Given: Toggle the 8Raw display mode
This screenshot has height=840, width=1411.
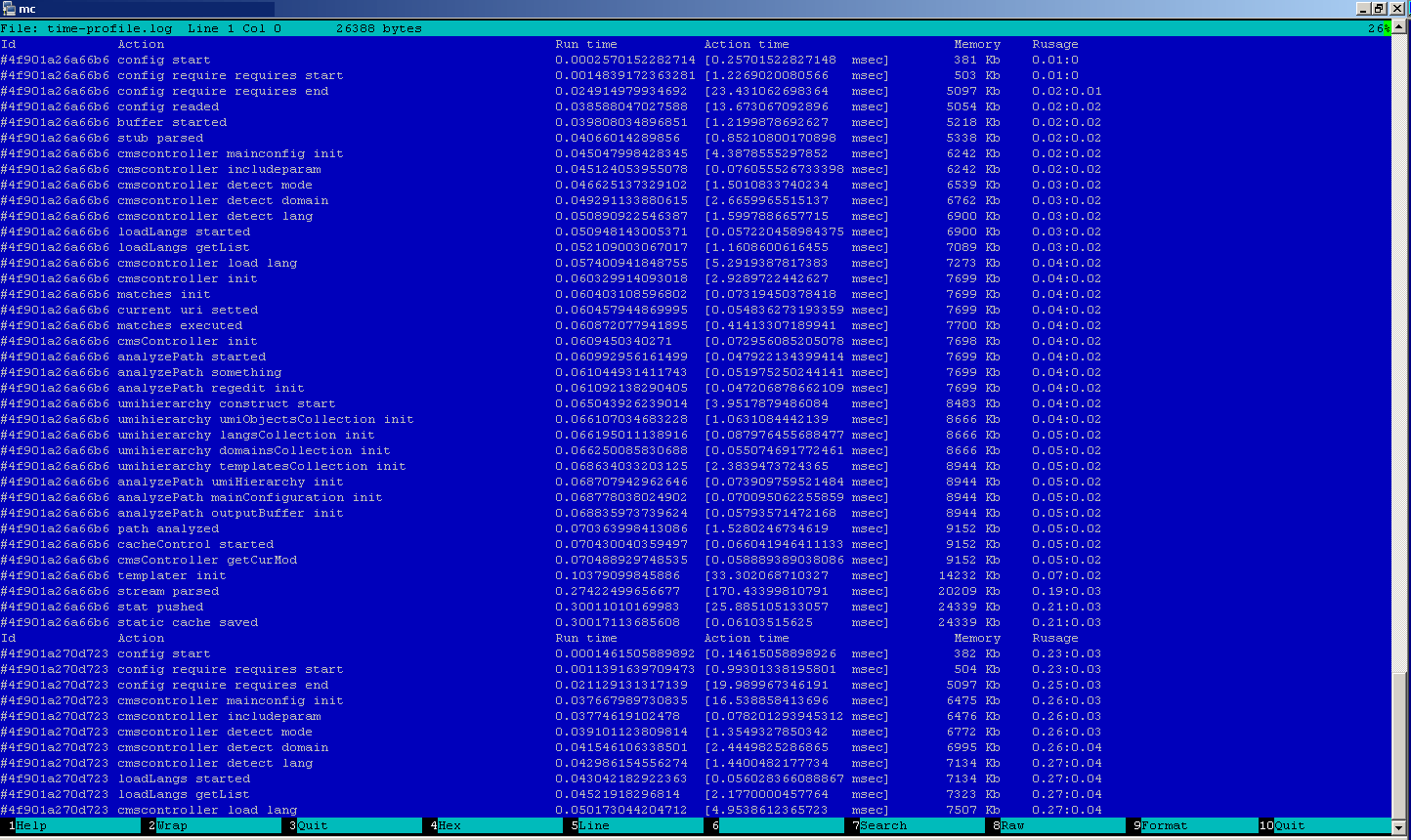Looking at the screenshot, I should coord(1055,825).
